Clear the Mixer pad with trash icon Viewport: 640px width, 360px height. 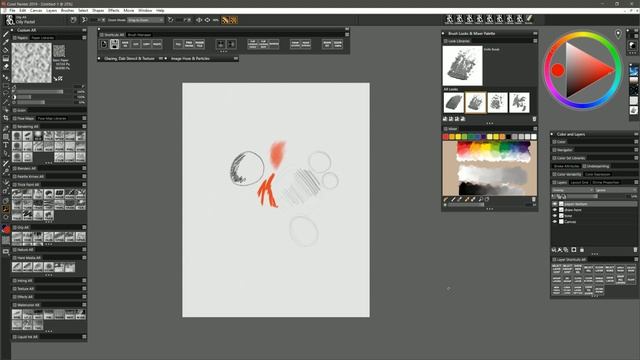(533, 199)
